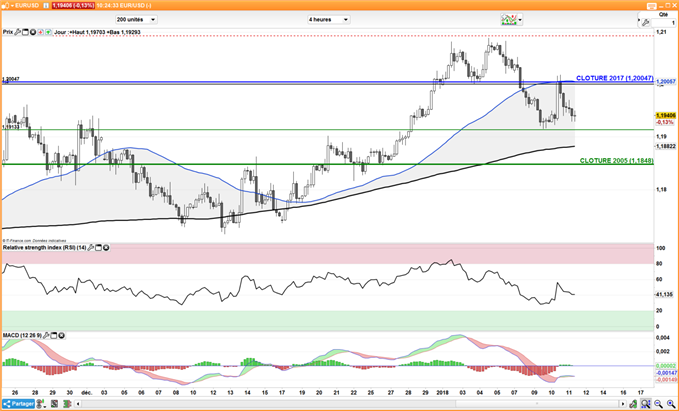This screenshot has height=411, width=679.
Task: Open the 200 unités dropdown
Action: coord(136,19)
